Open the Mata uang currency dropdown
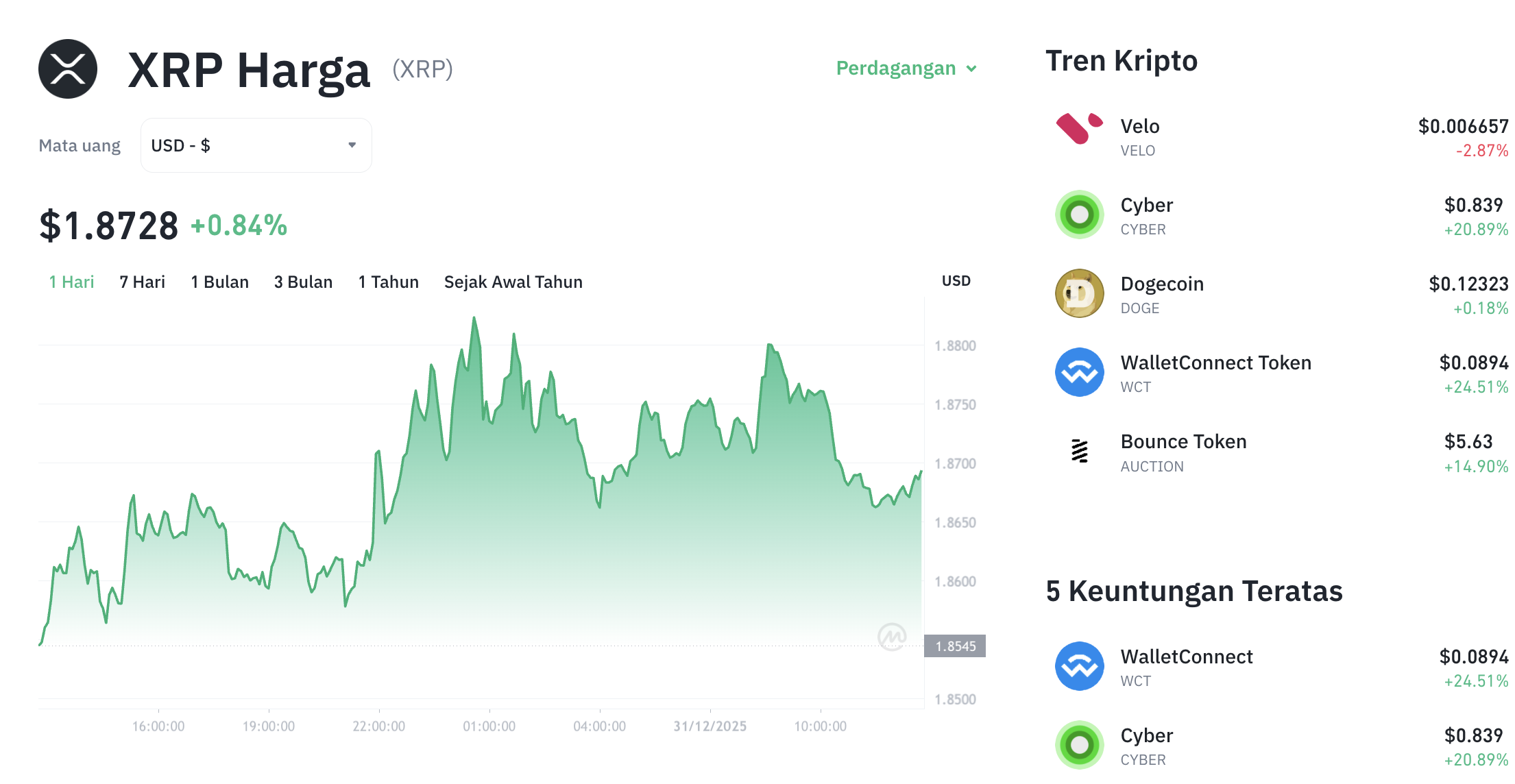Image resolution: width=1515 pixels, height=784 pixels. coord(255,145)
